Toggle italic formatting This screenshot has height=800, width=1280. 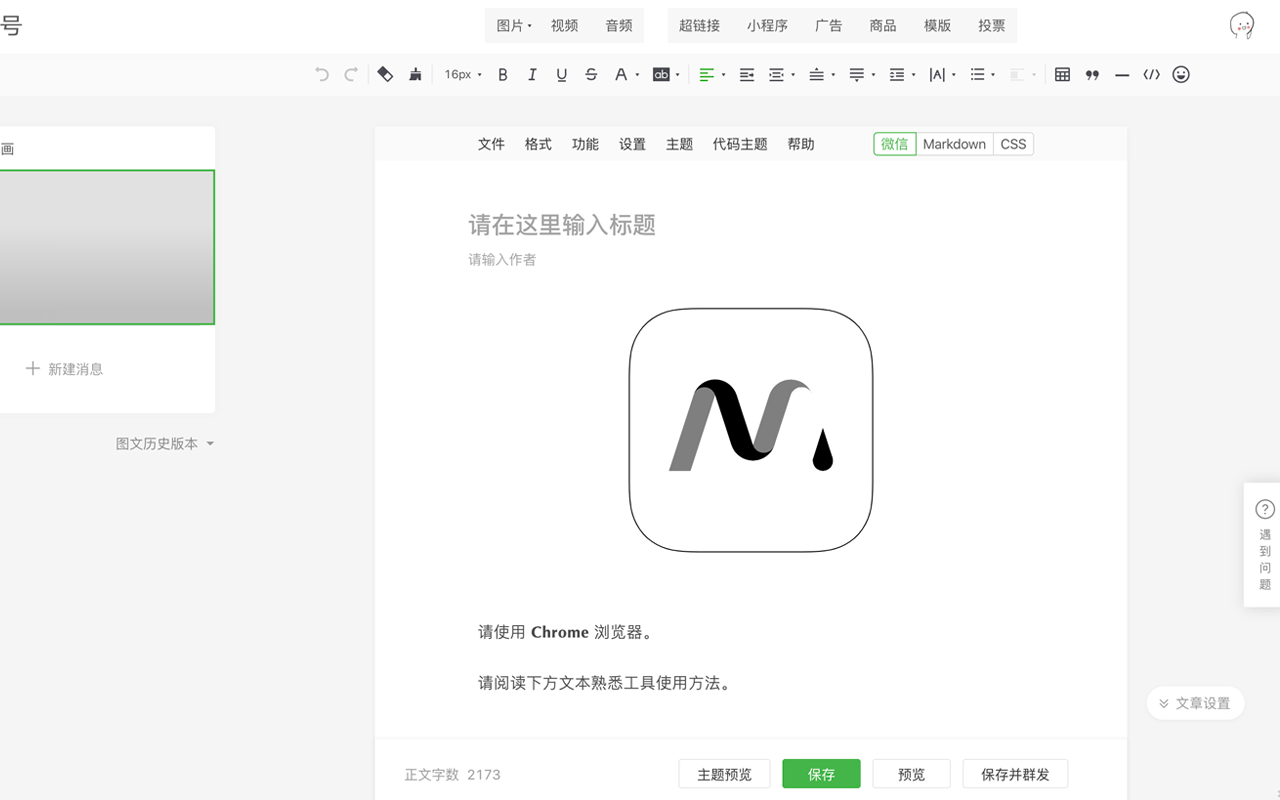click(532, 74)
